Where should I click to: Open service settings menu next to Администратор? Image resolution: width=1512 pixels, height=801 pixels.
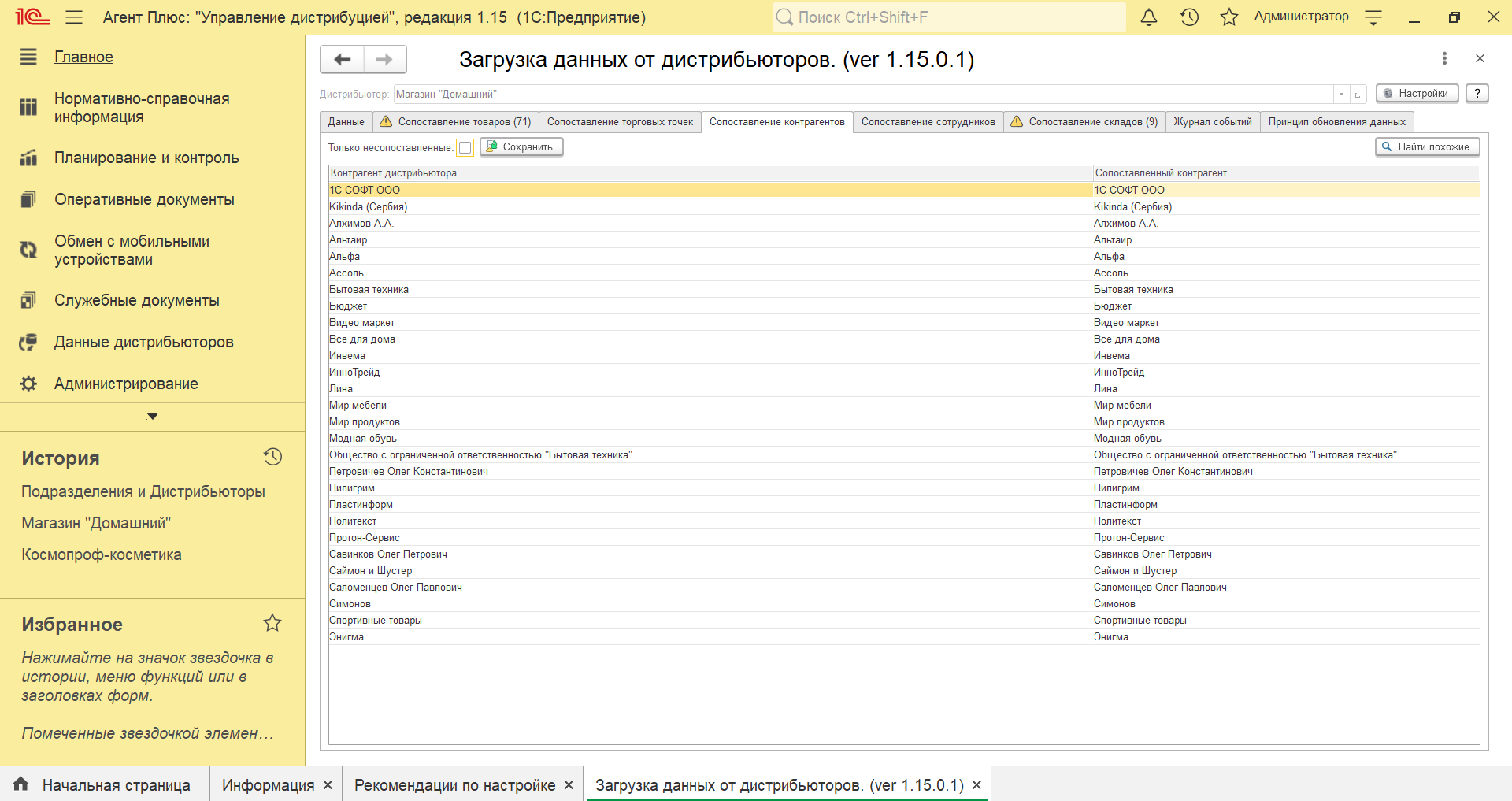tap(1373, 17)
